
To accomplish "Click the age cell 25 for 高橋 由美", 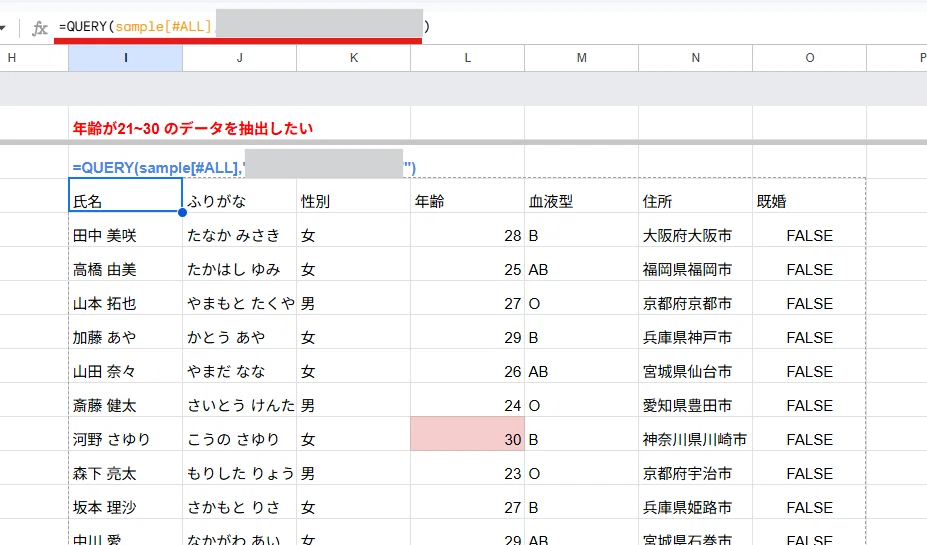I will point(468,264).
